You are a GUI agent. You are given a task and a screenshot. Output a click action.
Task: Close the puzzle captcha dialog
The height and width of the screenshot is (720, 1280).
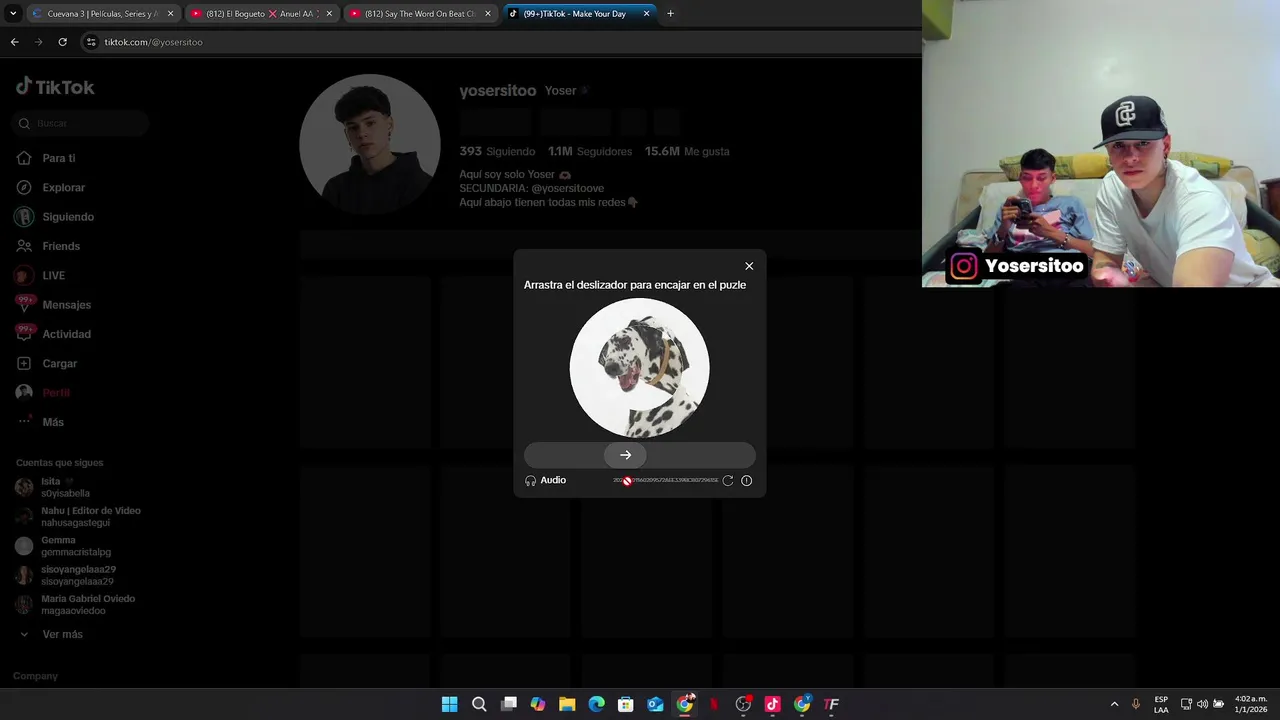(x=749, y=266)
